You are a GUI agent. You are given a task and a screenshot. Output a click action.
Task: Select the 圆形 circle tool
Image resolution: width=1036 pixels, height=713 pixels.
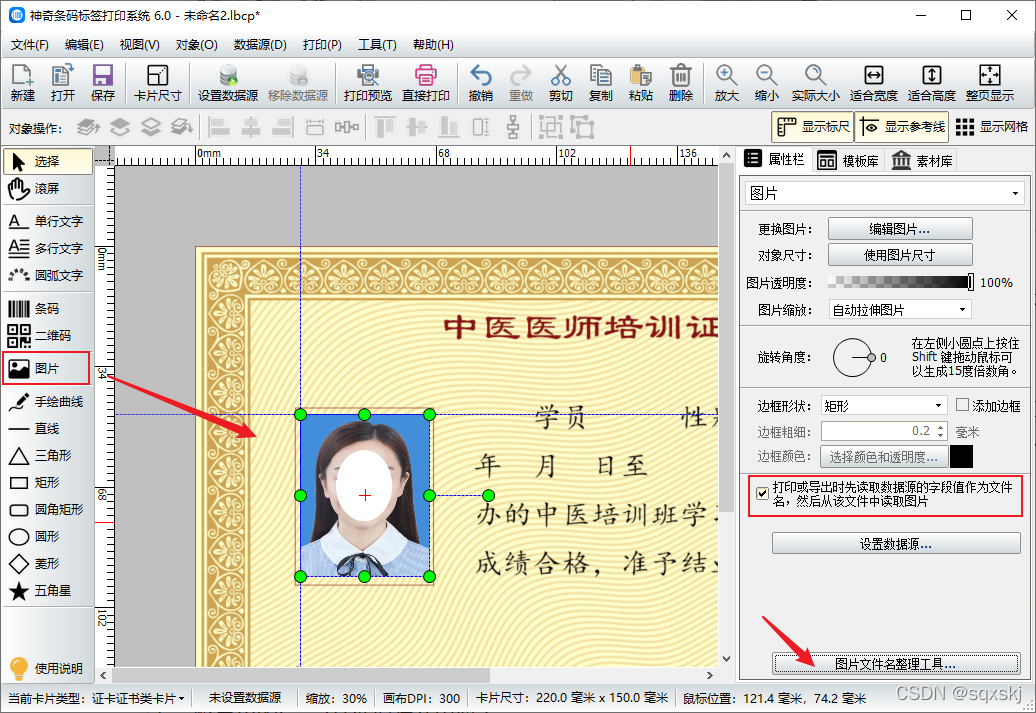pyautogui.click(x=48, y=537)
